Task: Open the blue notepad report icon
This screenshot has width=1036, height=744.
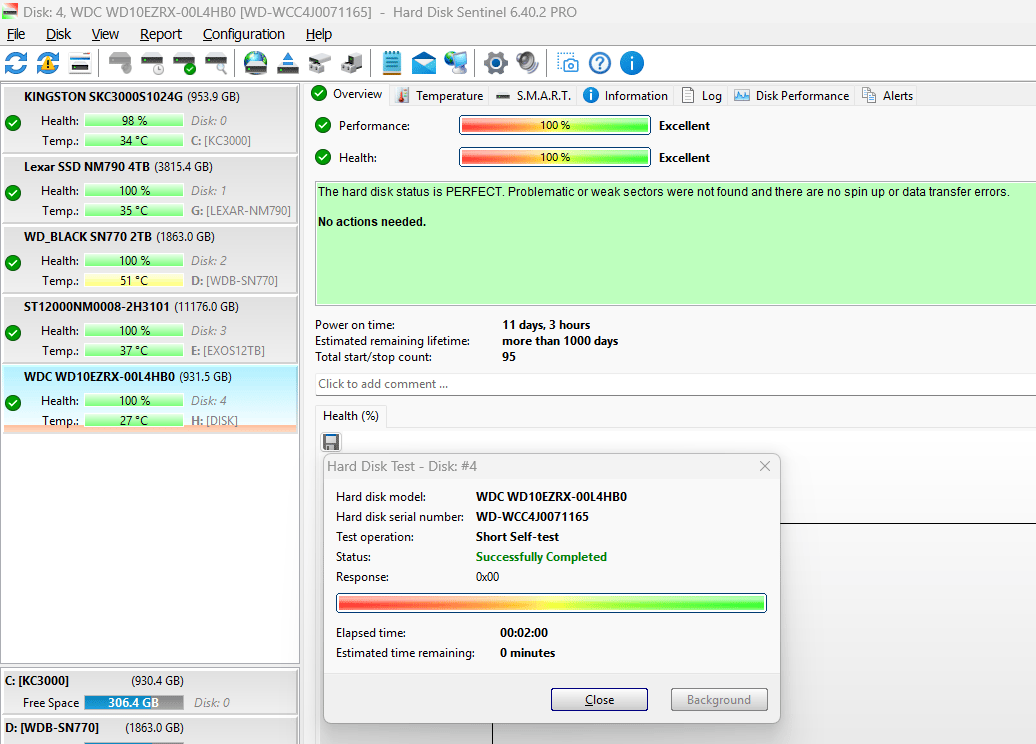Action: coord(392,63)
